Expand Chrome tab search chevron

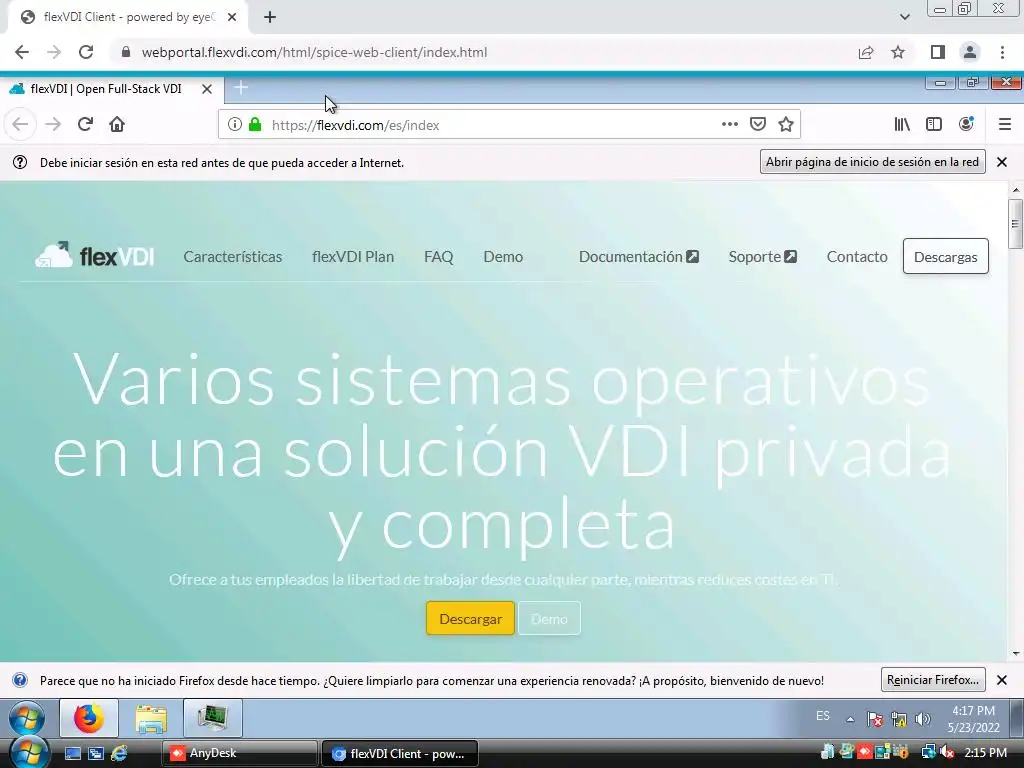click(x=904, y=17)
